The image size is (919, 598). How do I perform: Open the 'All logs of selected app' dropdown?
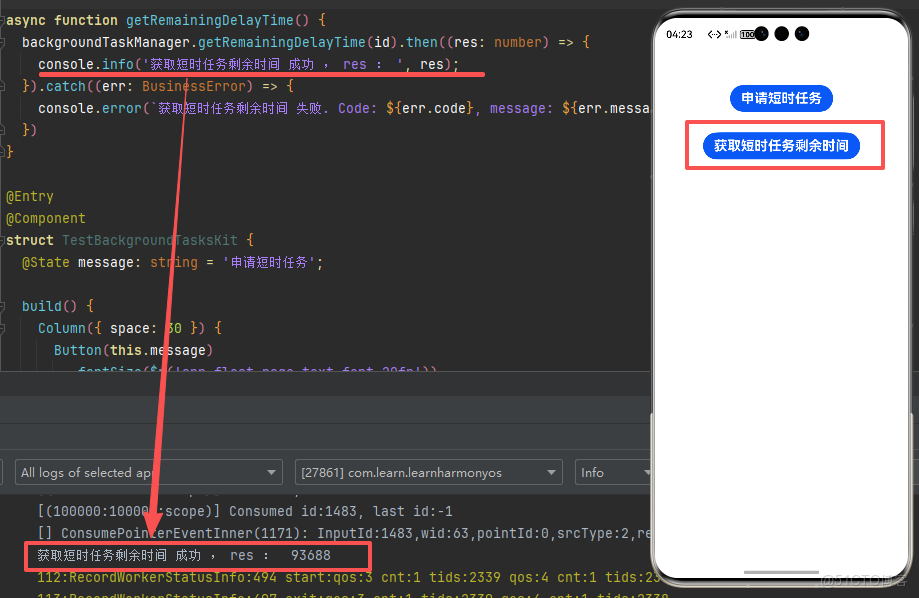tap(149, 472)
